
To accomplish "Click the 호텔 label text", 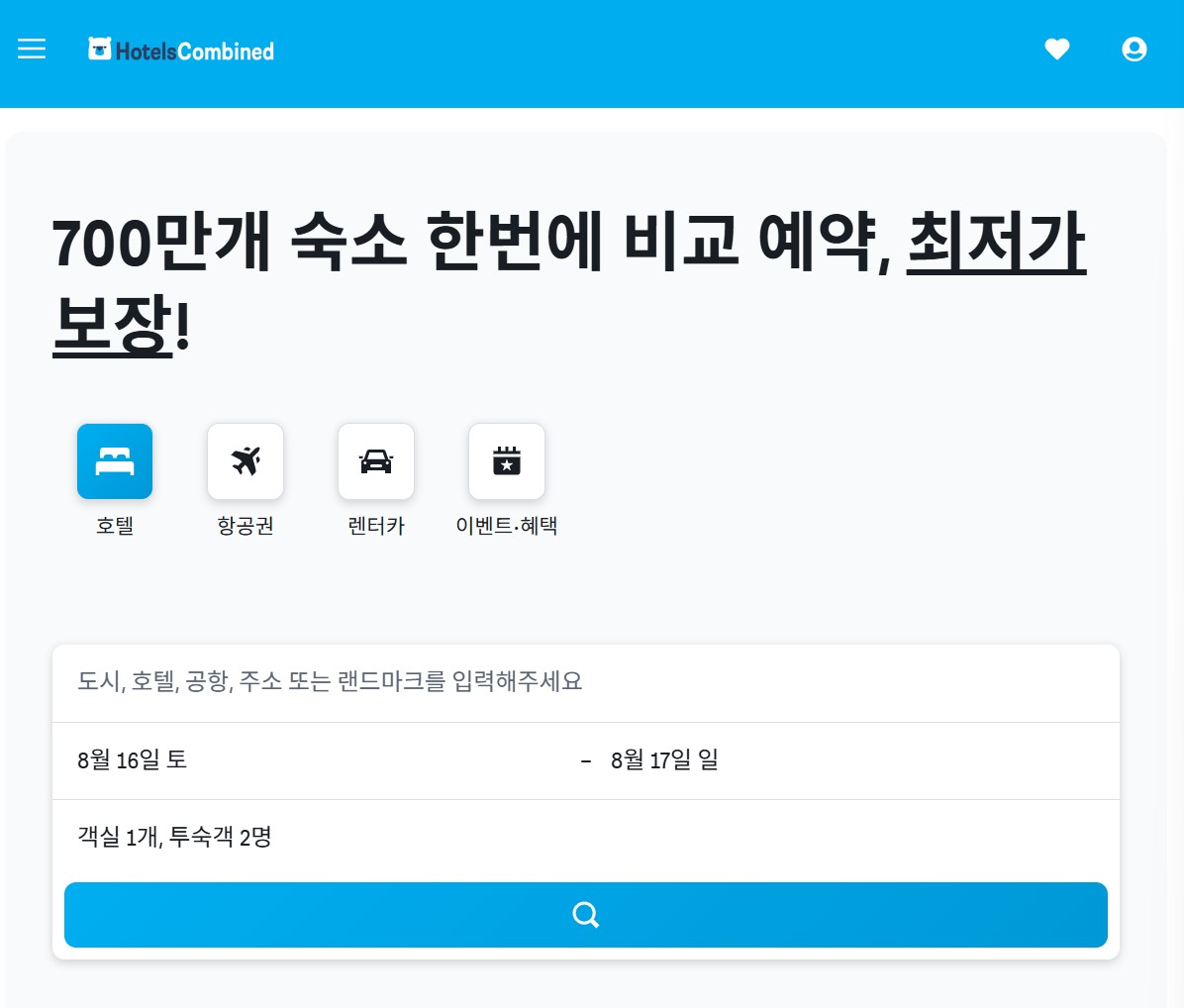I will [x=115, y=526].
